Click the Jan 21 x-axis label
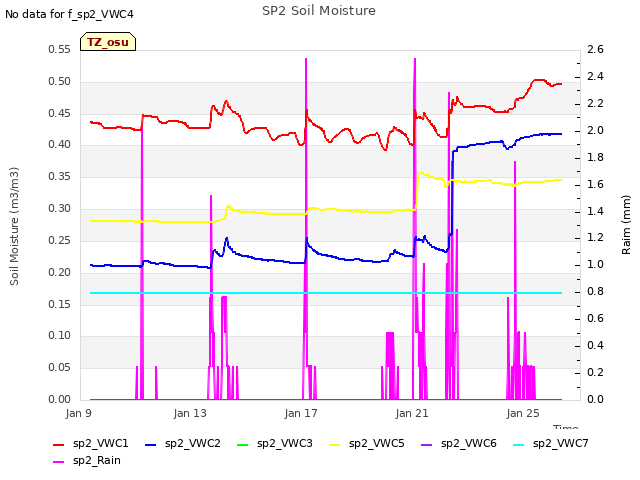 (x=412, y=413)
